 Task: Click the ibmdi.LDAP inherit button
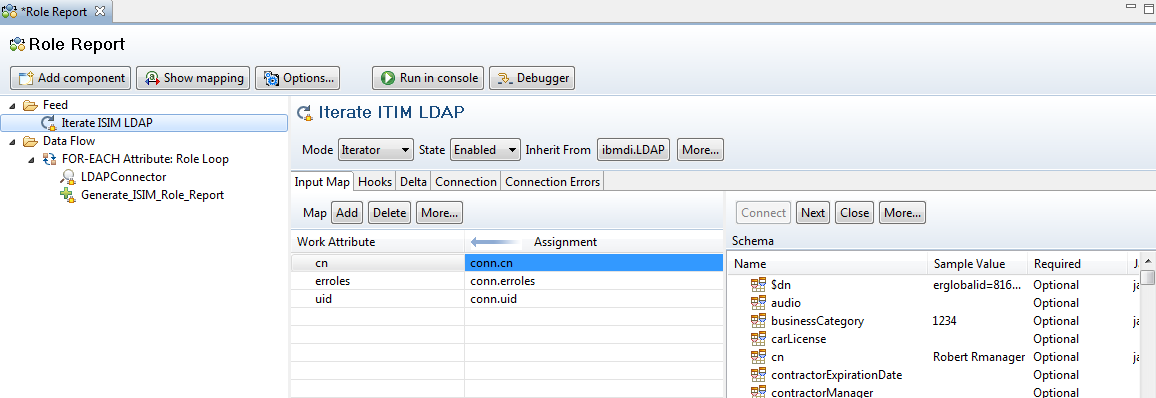pyautogui.click(x=633, y=150)
